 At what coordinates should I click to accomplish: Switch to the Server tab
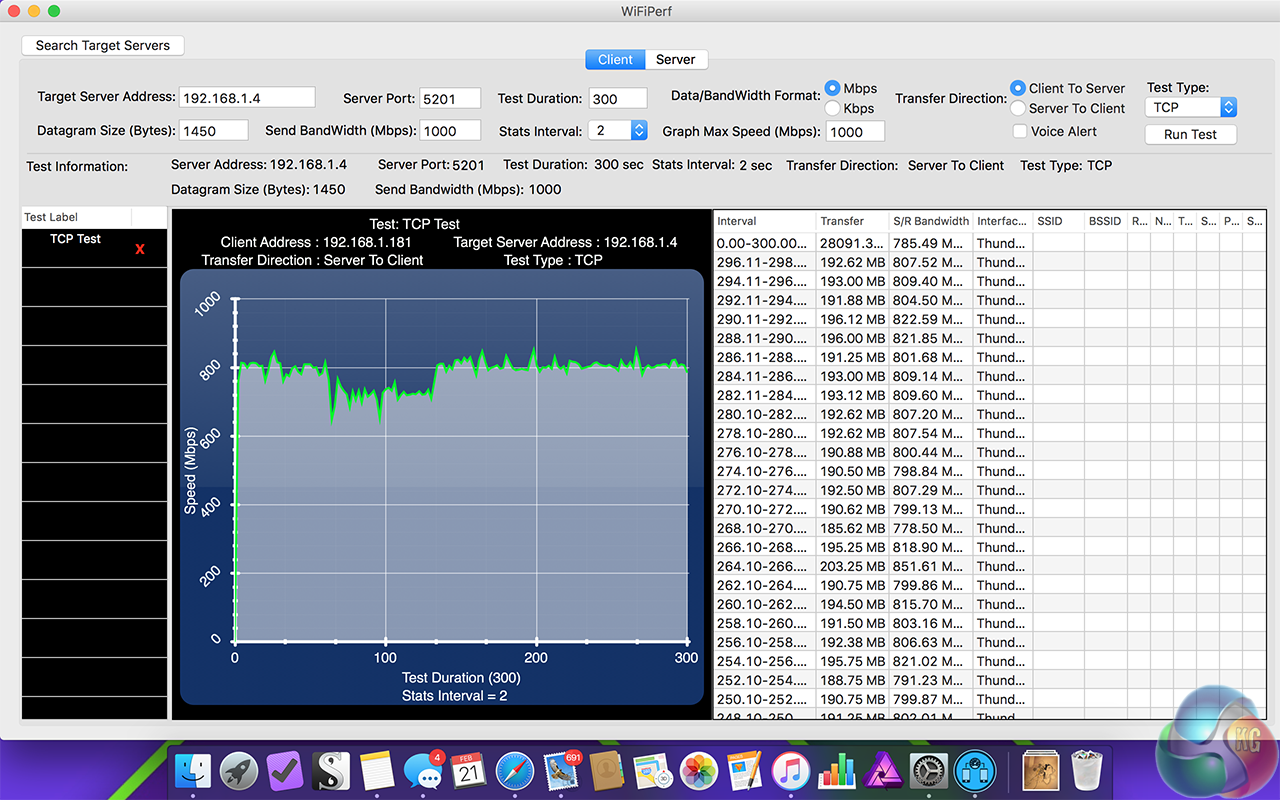[x=676, y=59]
